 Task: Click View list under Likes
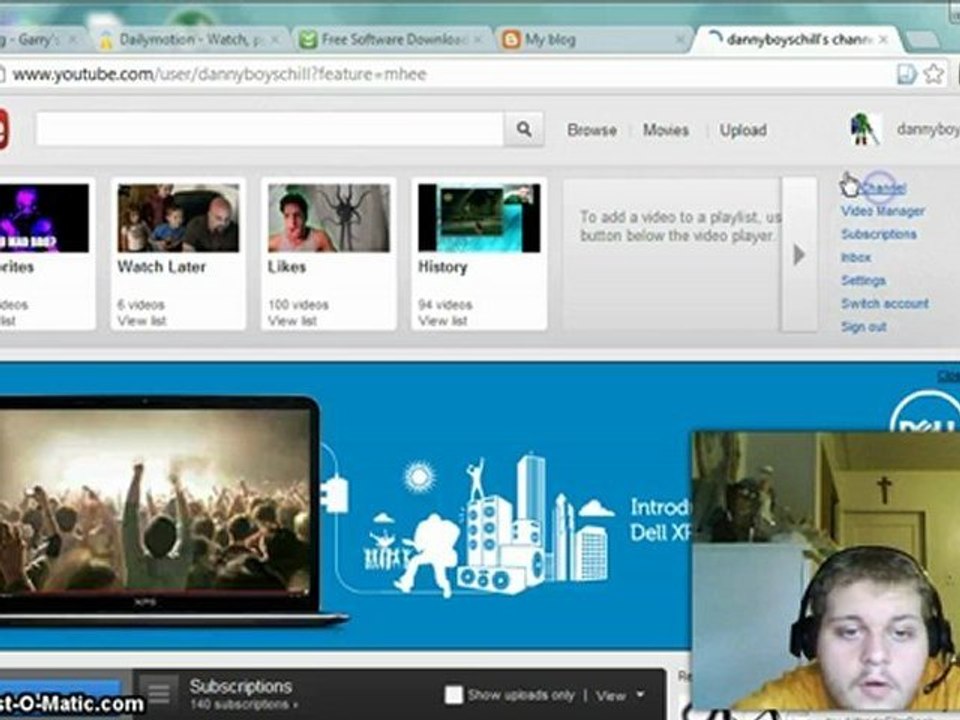click(292, 320)
